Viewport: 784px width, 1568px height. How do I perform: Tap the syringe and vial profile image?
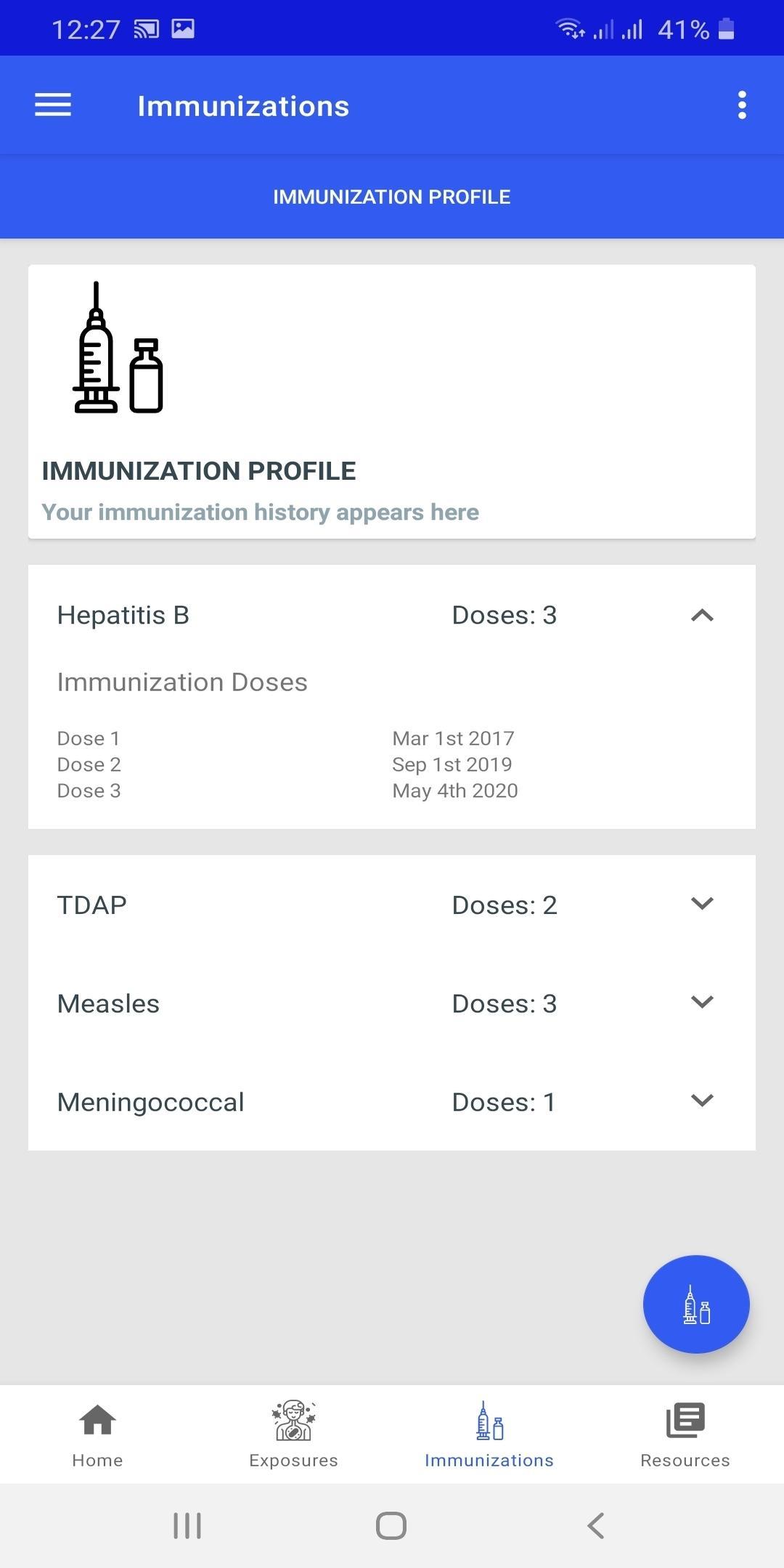(118, 348)
